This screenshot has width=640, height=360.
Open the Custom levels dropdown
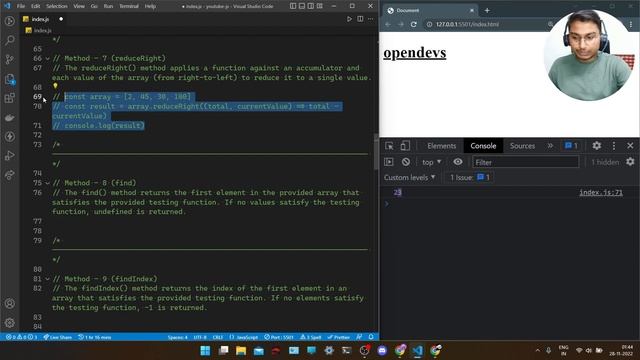coord(409,178)
